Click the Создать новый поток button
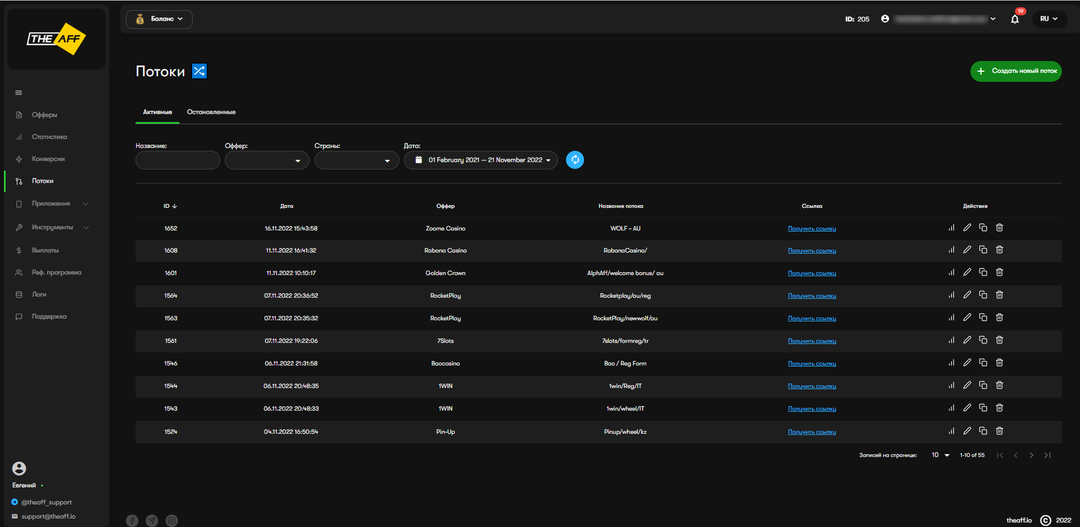Screen dimensions: 1080x527 (1016, 72)
